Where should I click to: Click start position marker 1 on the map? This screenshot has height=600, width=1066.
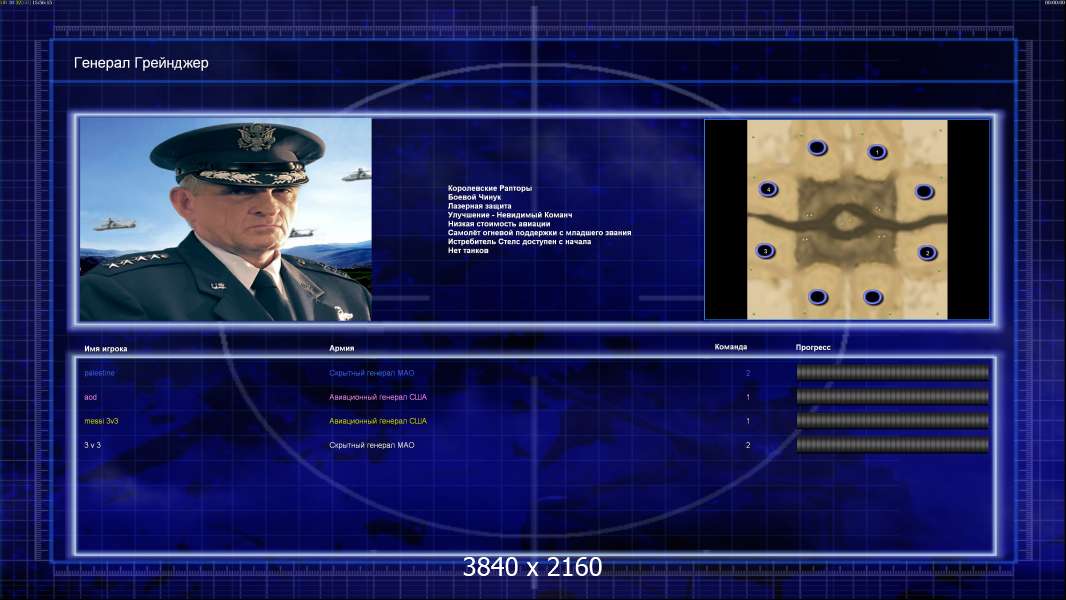pos(877,152)
